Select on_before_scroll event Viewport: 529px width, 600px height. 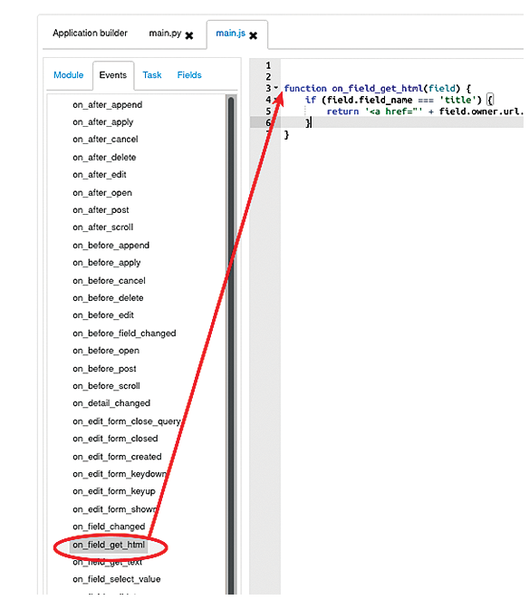point(106,386)
